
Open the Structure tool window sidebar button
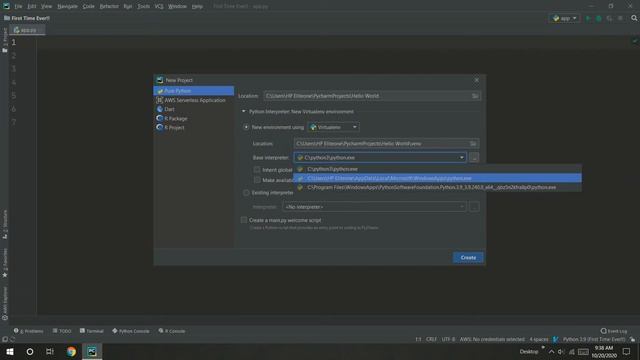coord(5,224)
